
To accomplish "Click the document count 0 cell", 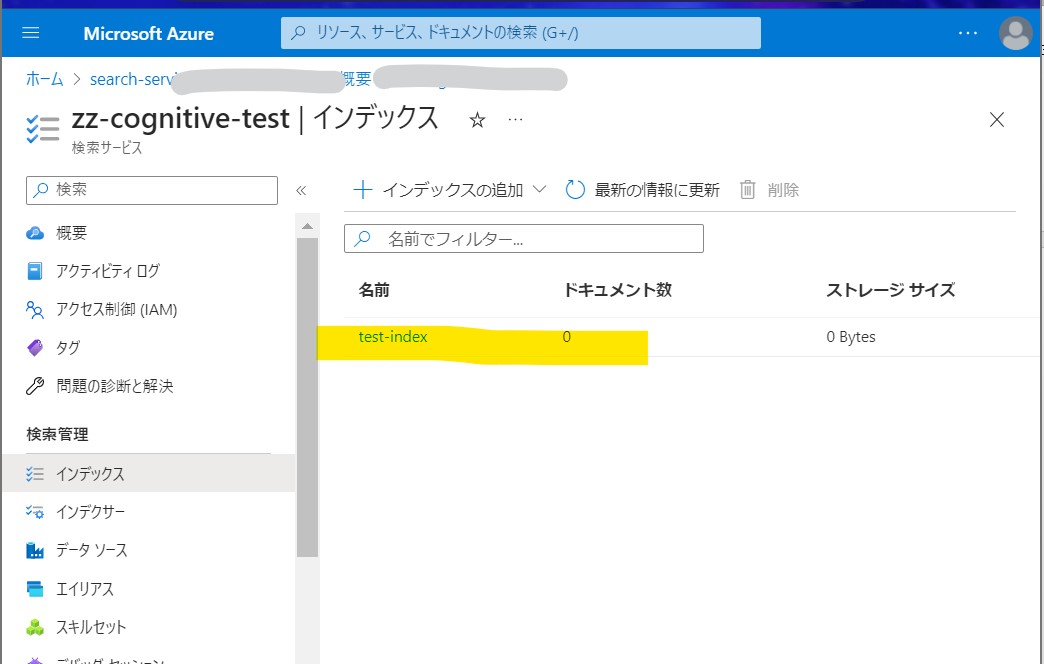I will (567, 337).
